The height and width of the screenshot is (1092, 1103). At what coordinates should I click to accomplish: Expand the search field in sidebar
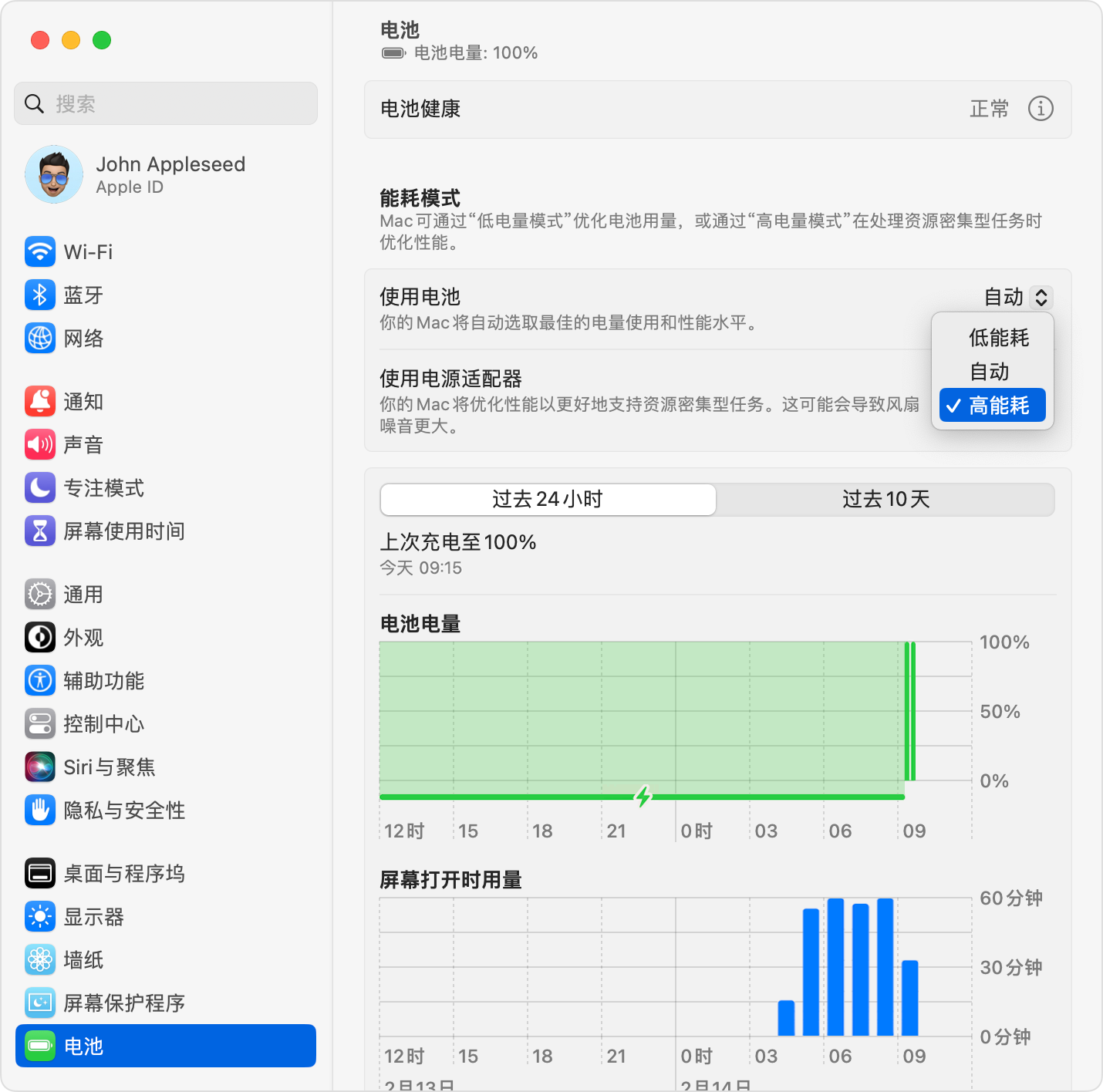165,103
